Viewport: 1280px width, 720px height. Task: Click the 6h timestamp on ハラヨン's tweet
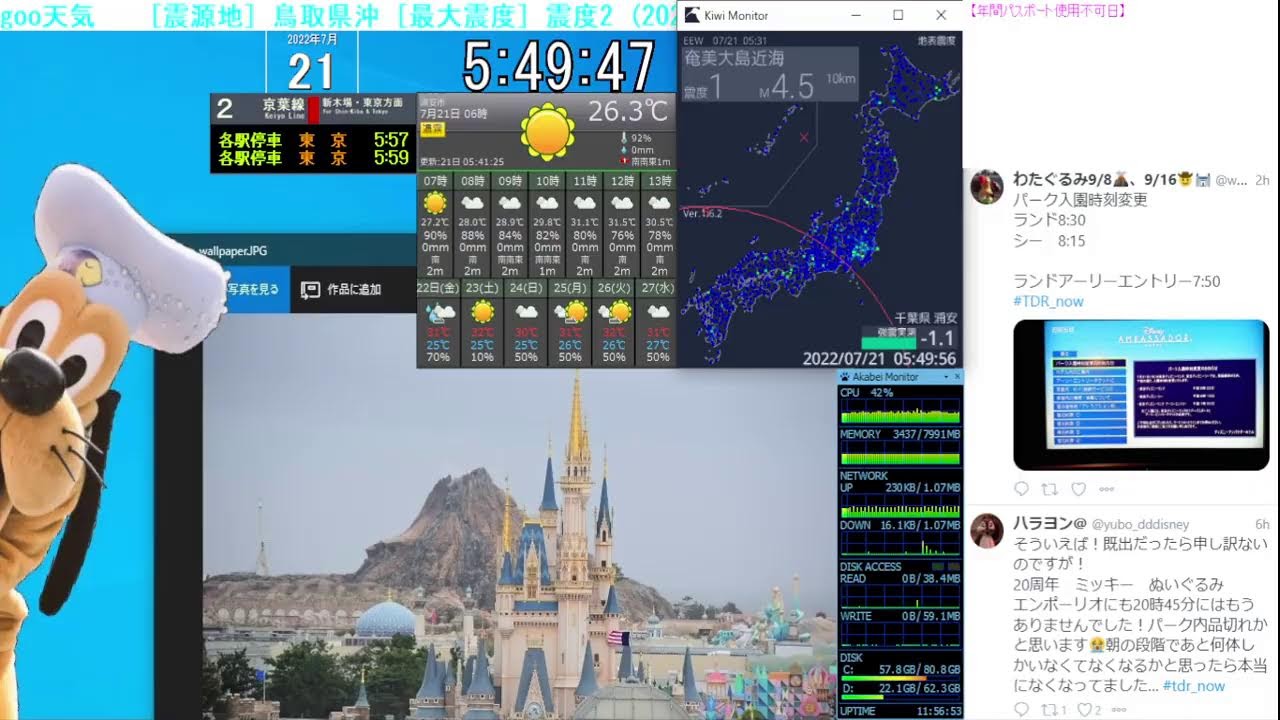click(x=1262, y=524)
